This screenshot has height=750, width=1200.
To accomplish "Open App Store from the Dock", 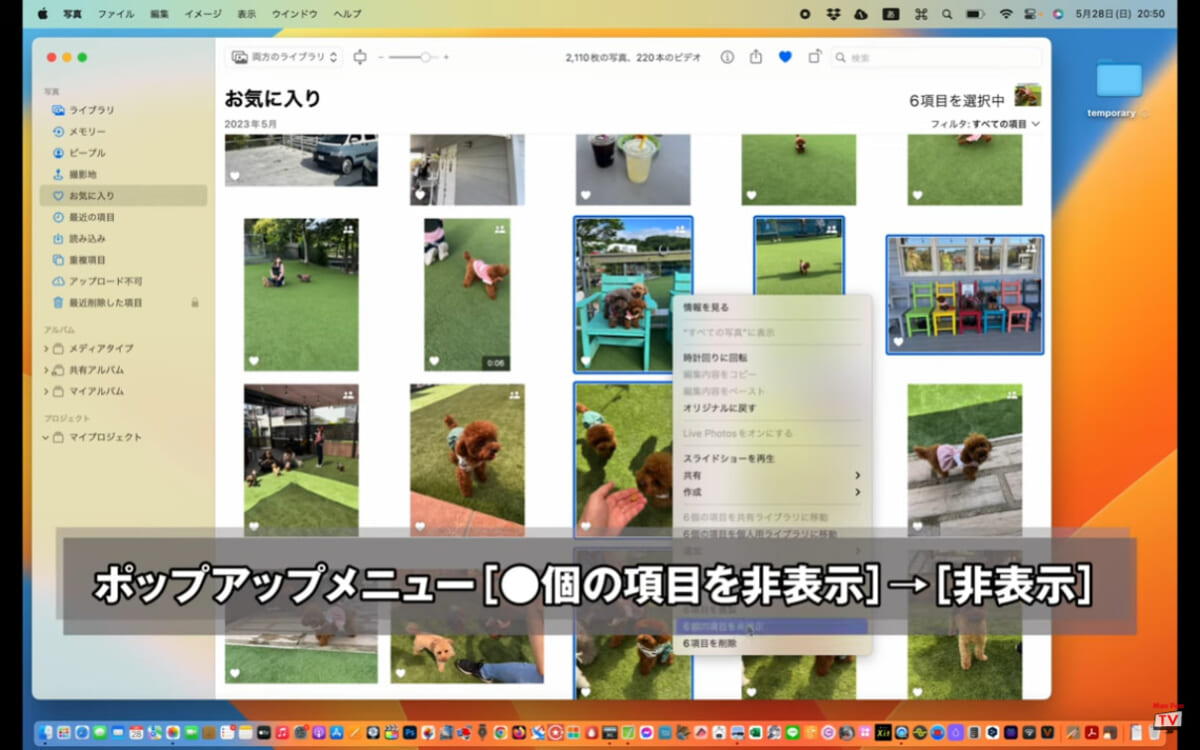I will tap(337, 733).
